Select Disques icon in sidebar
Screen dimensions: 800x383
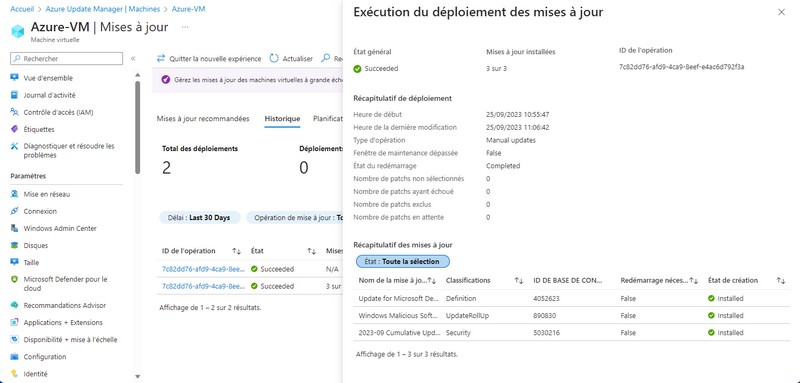tap(14, 245)
